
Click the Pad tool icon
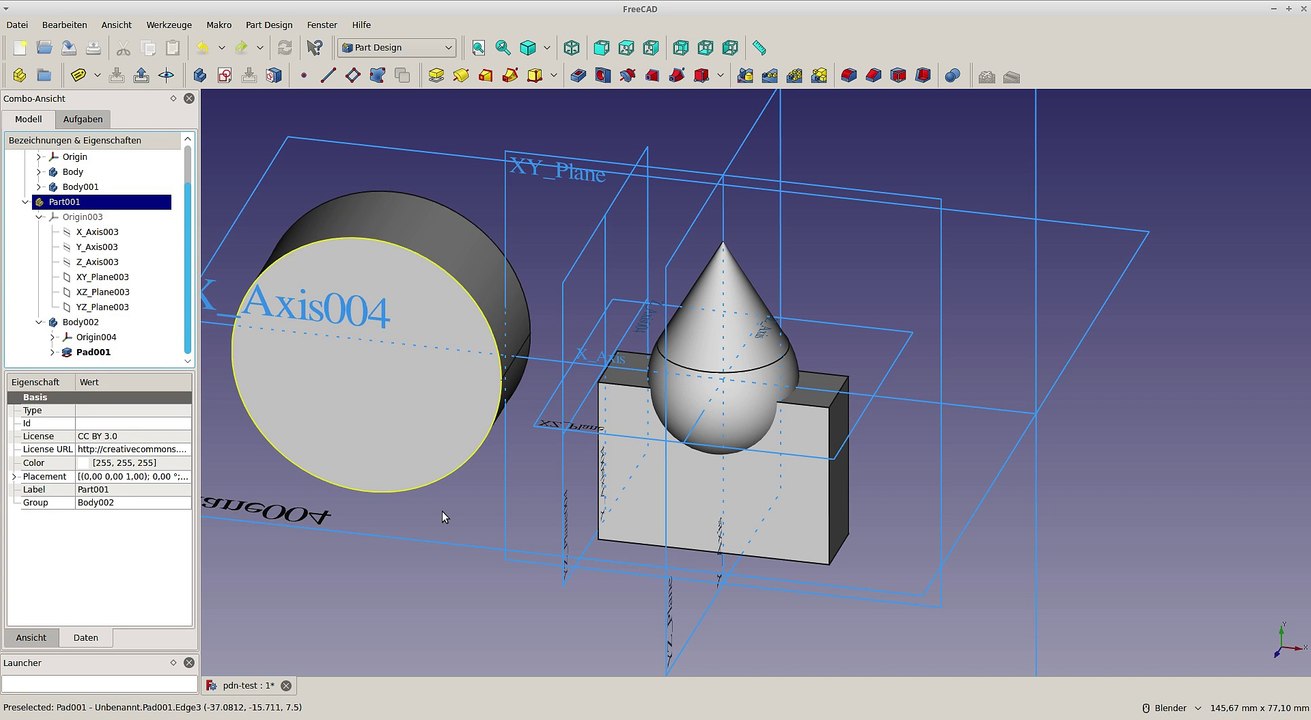436,75
